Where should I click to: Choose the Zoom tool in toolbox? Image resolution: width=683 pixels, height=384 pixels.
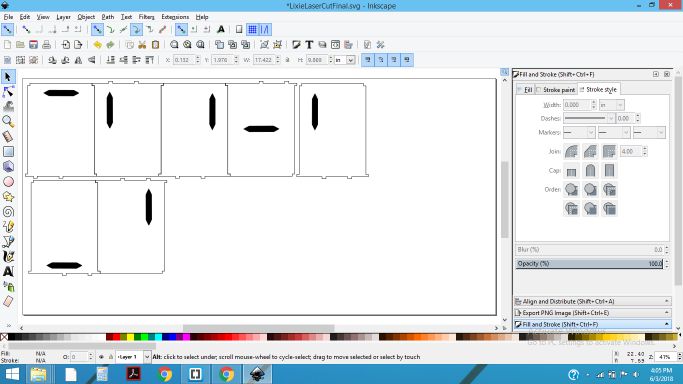8,121
